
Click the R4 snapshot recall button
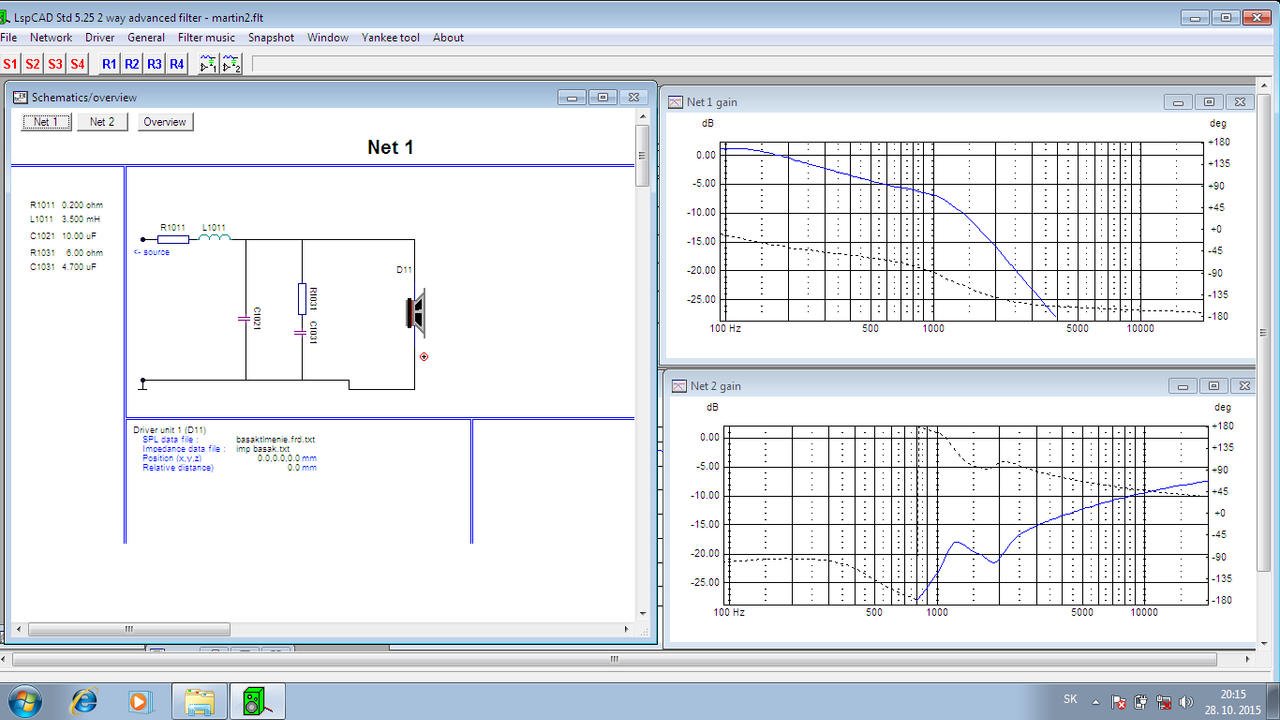[176, 64]
